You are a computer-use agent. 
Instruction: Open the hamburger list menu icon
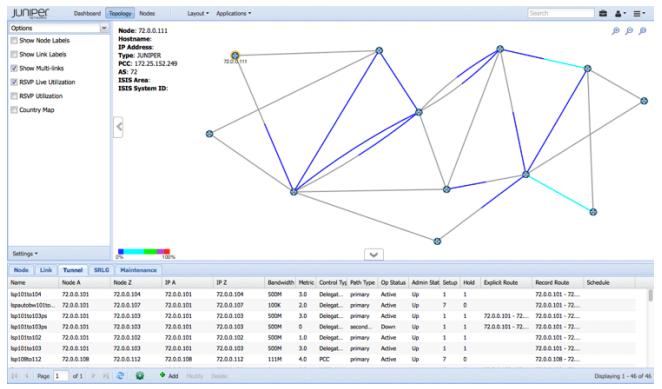click(639, 14)
